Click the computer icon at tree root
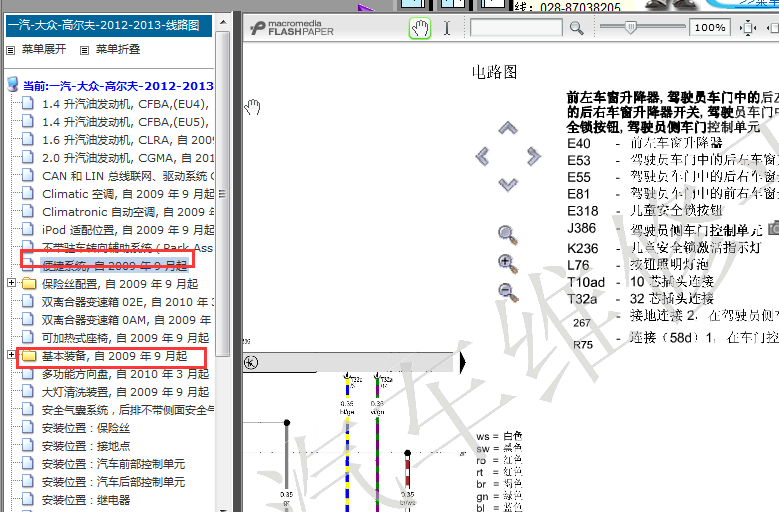779x512 pixels. click(13, 84)
